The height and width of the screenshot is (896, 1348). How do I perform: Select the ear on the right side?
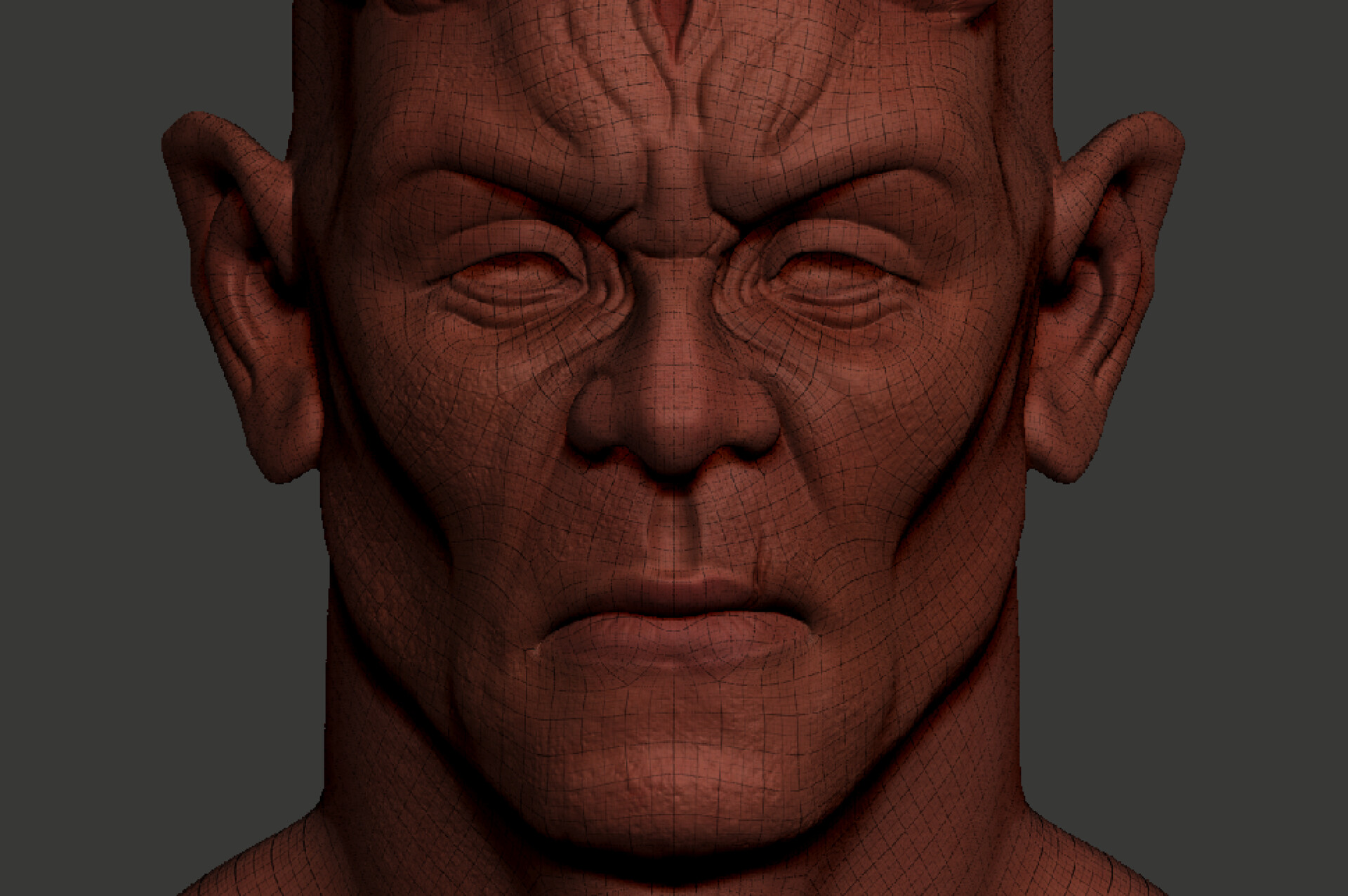tap(1109, 295)
